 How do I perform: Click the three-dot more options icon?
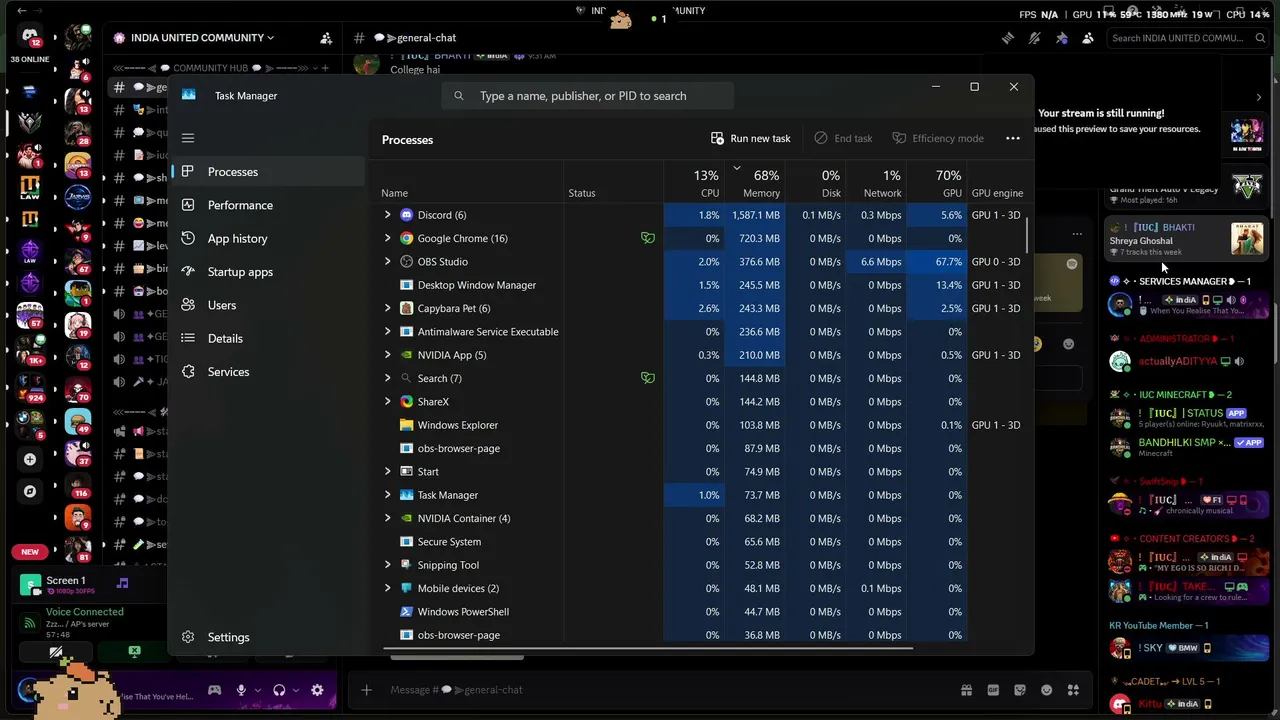pos(1013,138)
